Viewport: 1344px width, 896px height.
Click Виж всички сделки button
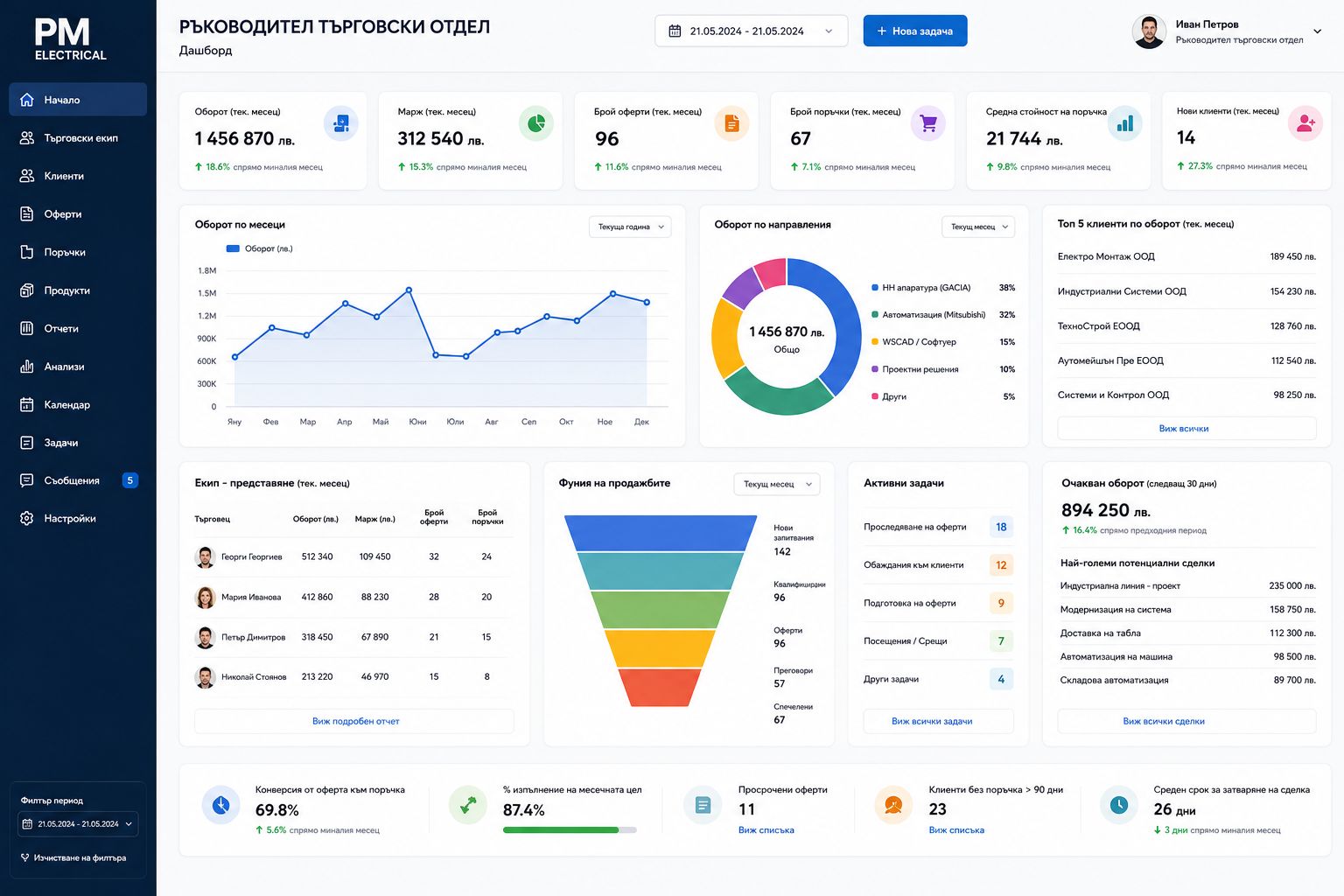pyautogui.click(x=1186, y=721)
